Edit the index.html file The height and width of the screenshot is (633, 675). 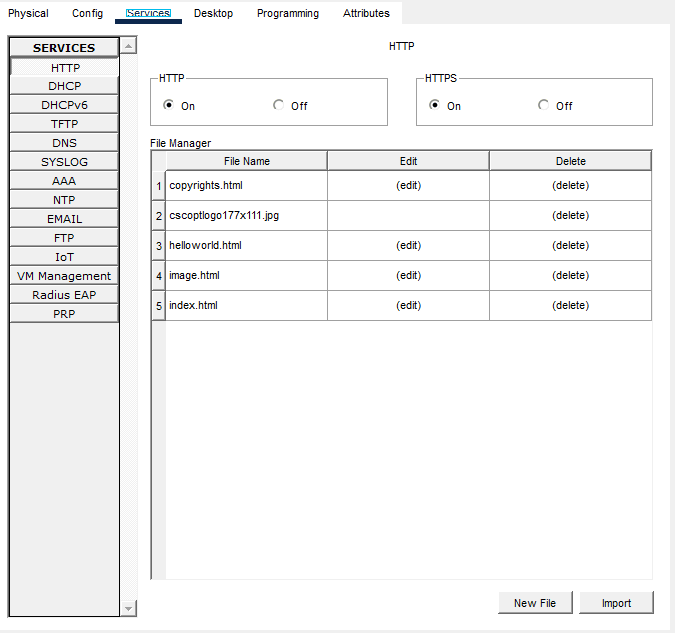(x=408, y=305)
